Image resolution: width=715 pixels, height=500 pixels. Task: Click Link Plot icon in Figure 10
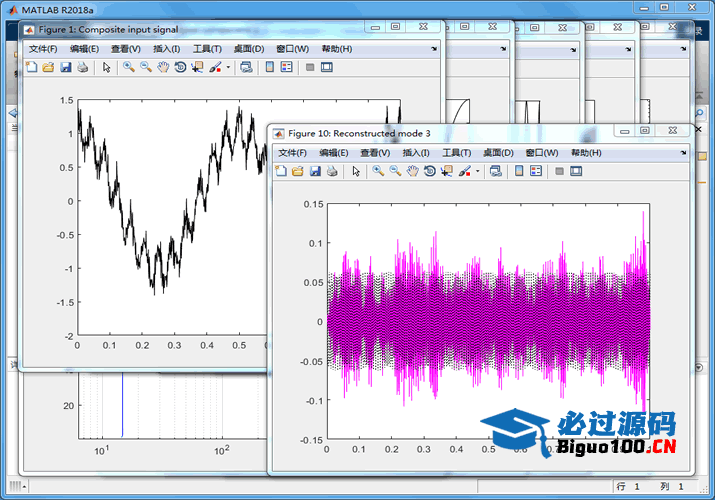pyautogui.click(x=496, y=171)
